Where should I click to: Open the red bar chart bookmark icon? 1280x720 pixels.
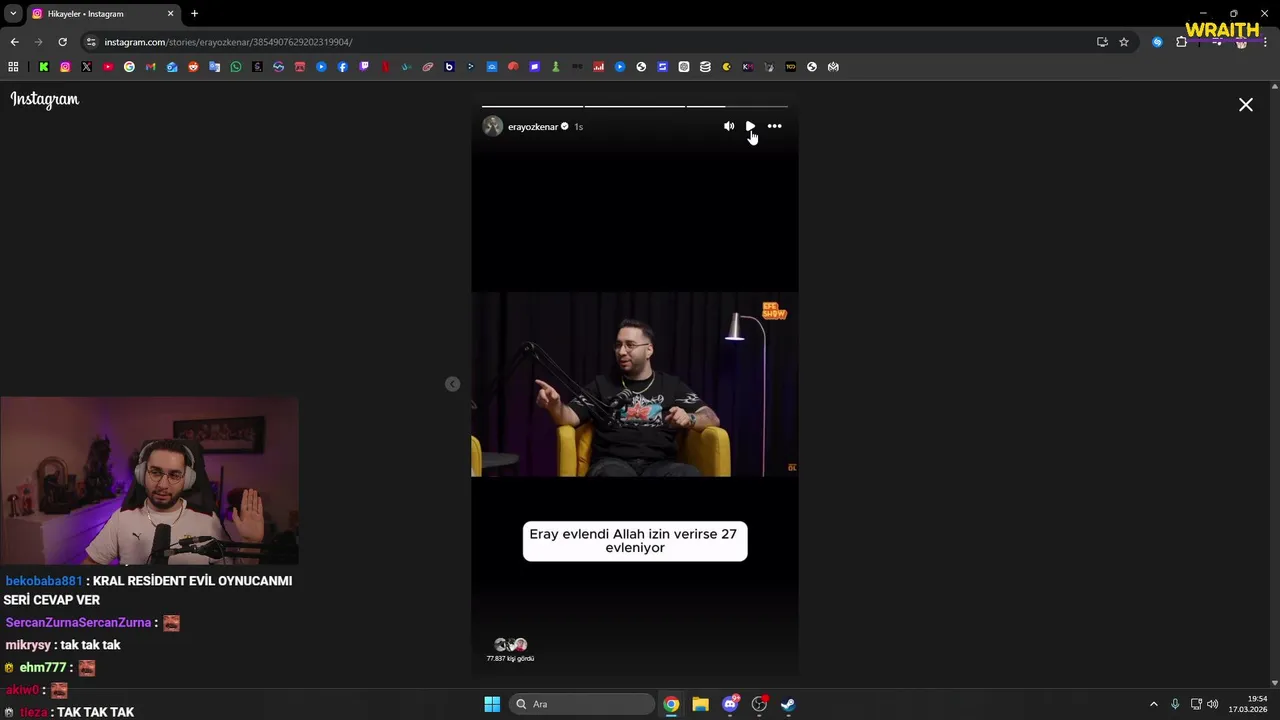[599, 67]
